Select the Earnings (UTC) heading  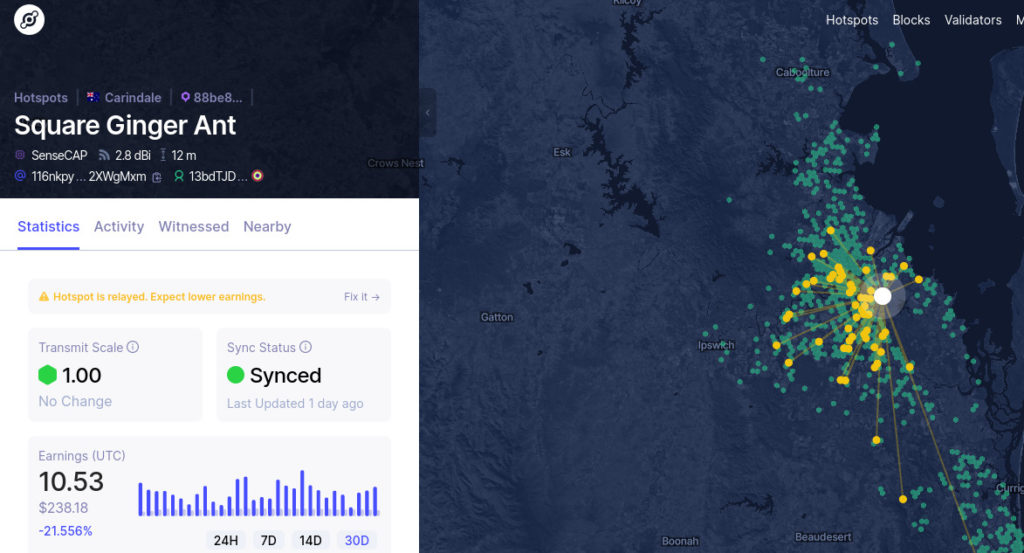click(x=82, y=456)
